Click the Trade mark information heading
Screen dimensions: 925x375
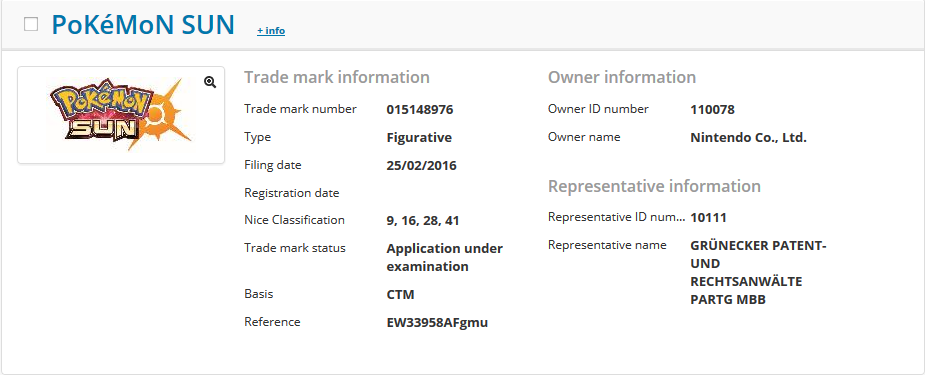[337, 77]
